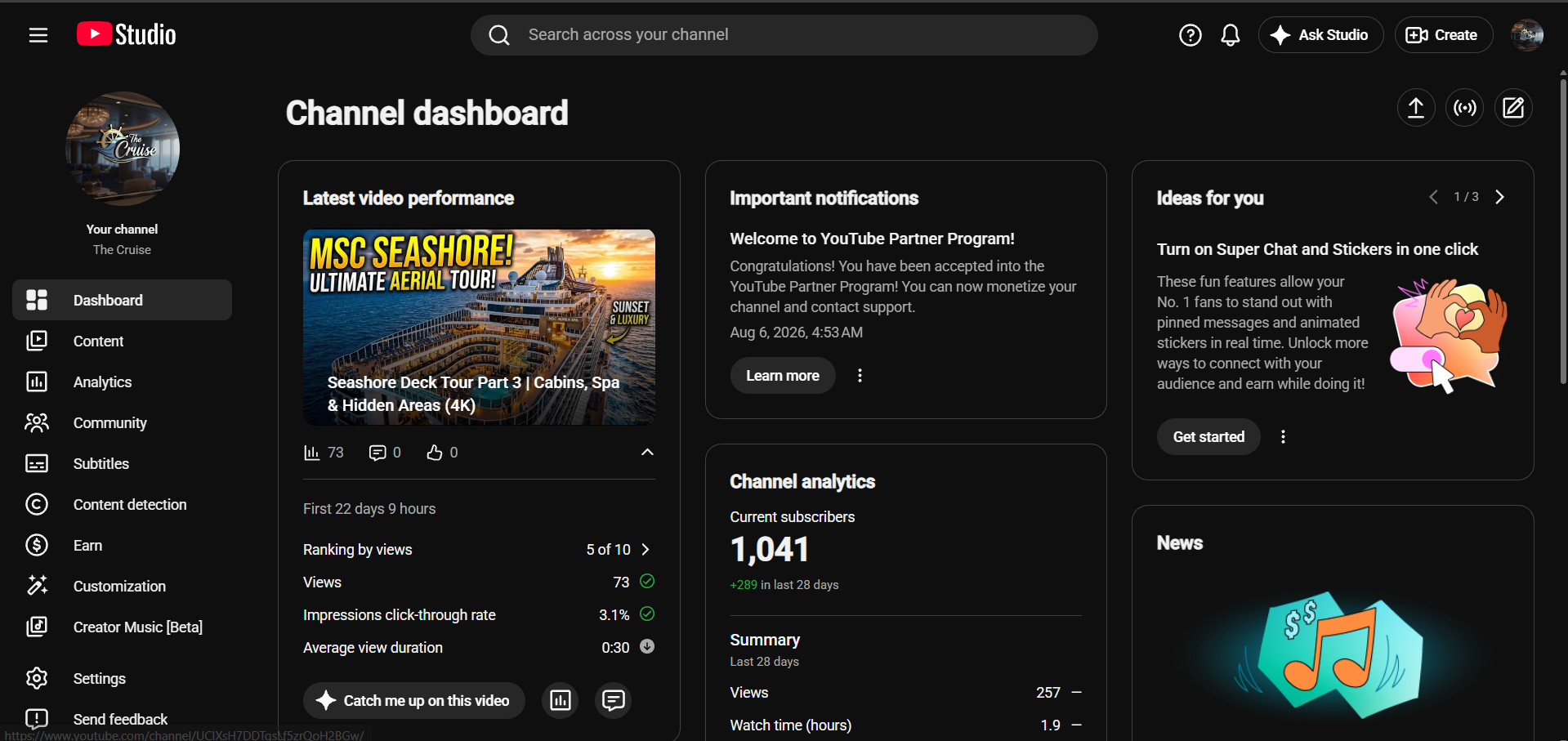The height and width of the screenshot is (741, 1568).
Task: Click the 'Watch time (hours)' summary row
Action: pyautogui.click(x=905, y=725)
